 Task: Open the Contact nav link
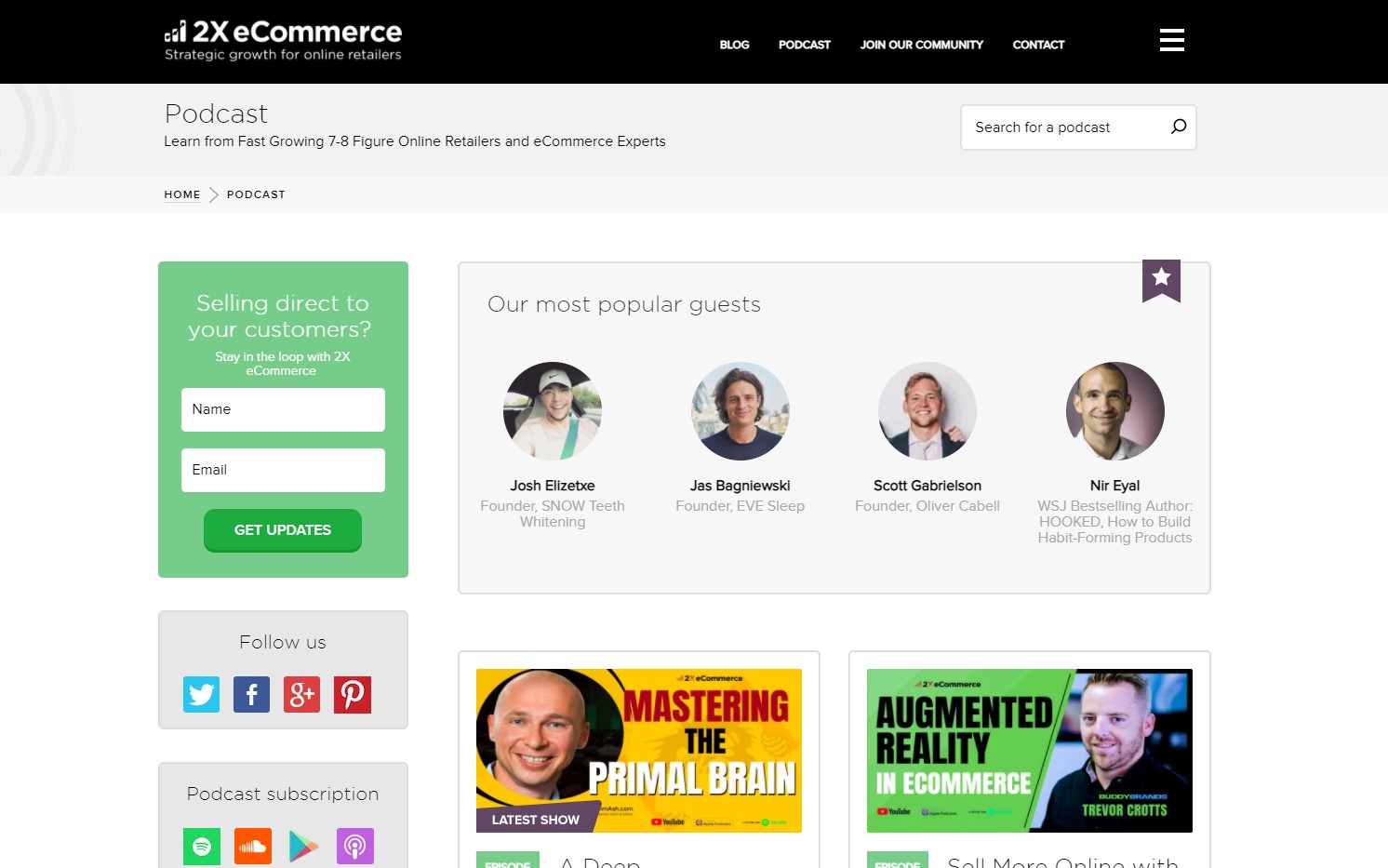(1038, 45)
